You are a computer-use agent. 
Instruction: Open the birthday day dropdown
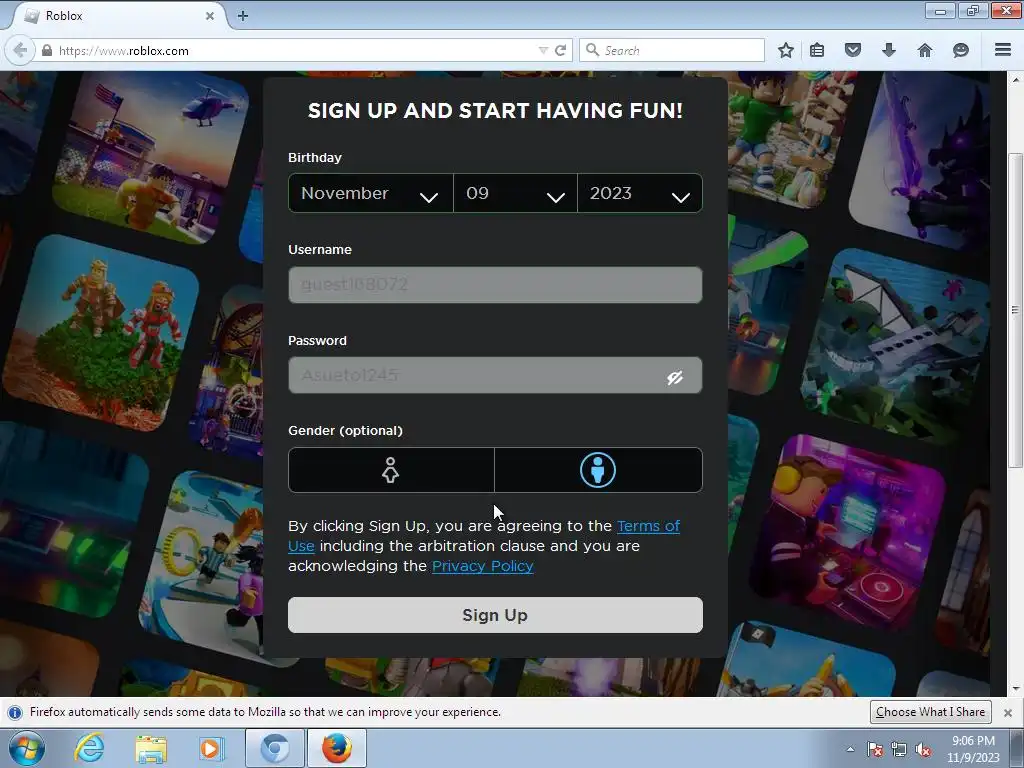point(515,193)
